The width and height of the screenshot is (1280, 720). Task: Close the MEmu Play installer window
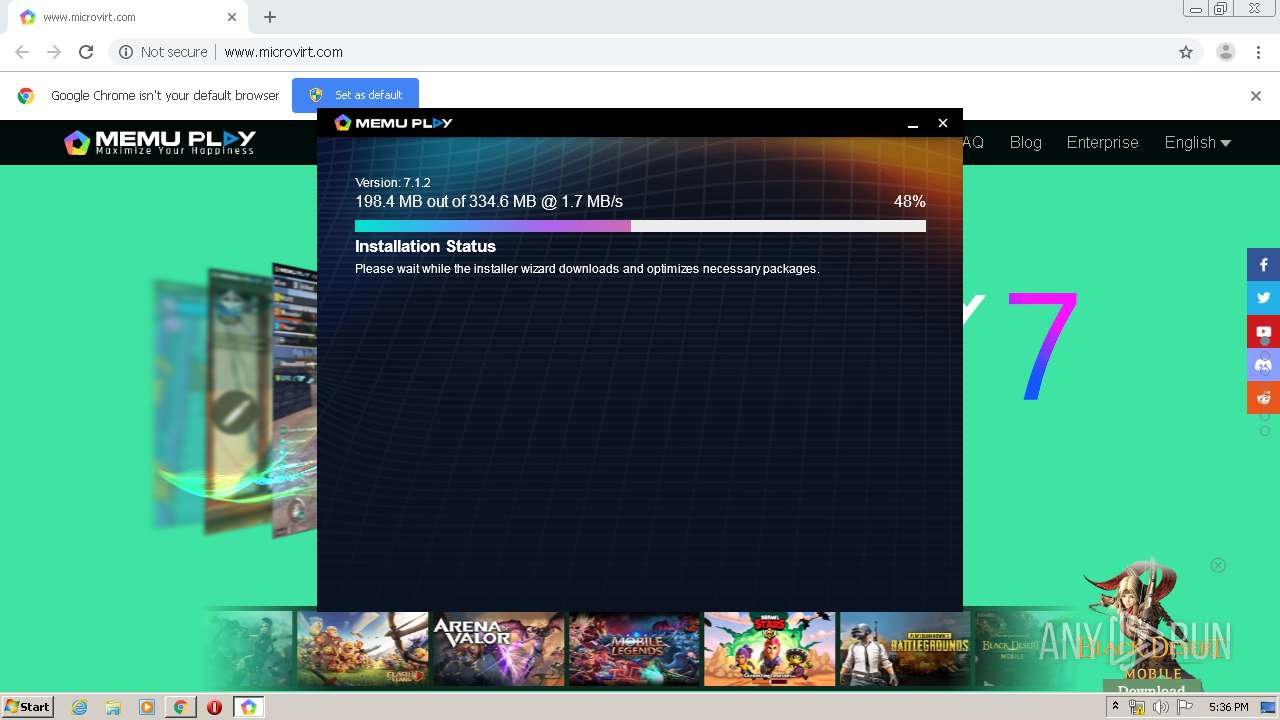[942, 123]
